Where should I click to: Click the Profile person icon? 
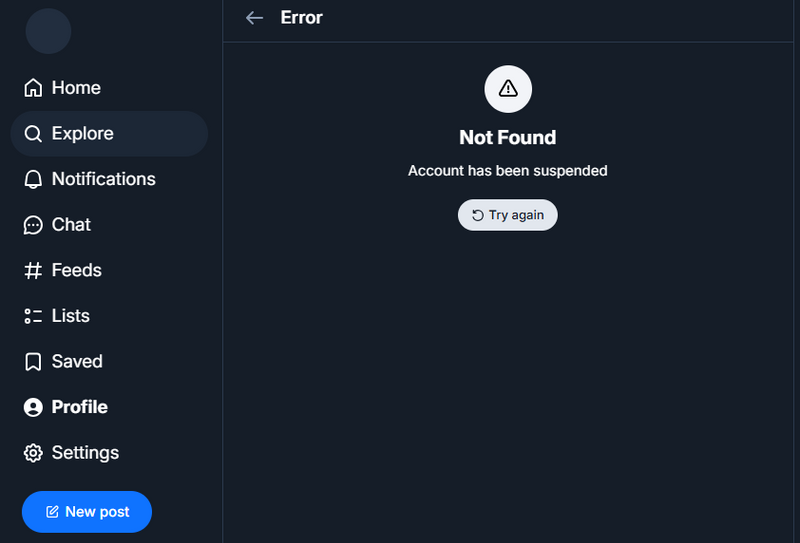click(33, 407)
